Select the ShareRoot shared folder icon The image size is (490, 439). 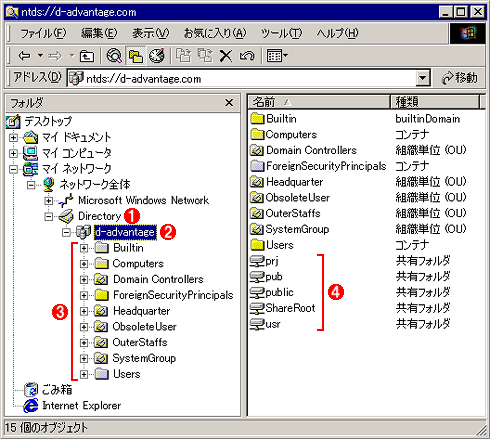coord(257,308)
